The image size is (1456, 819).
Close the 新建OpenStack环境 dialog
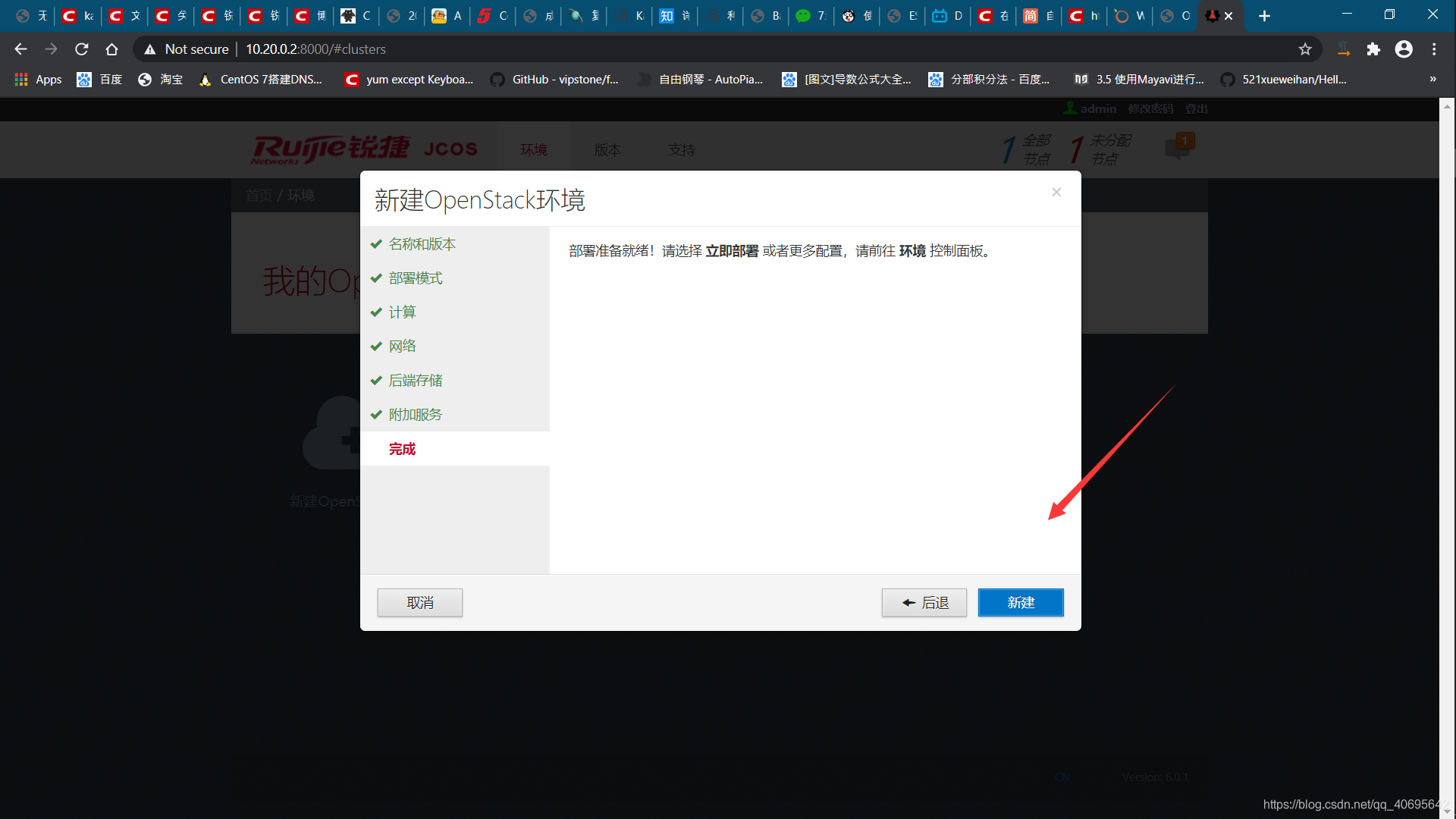(x=1056, y=193)
